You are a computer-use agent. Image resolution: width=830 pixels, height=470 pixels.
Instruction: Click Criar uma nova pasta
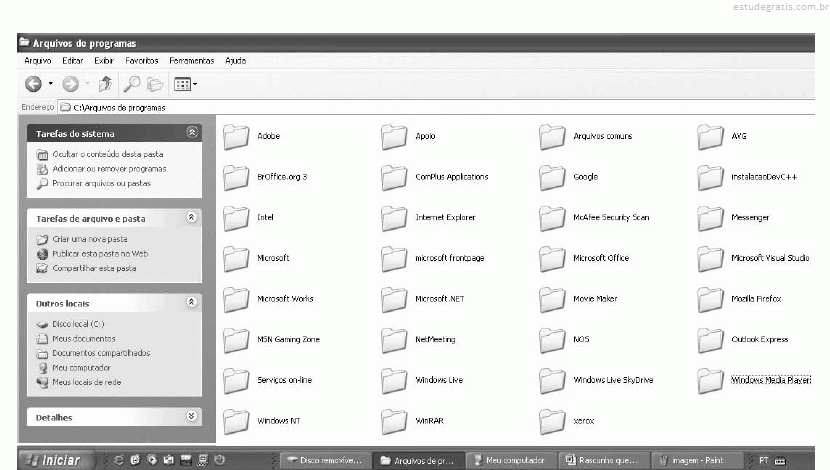[x=89, y=239]
